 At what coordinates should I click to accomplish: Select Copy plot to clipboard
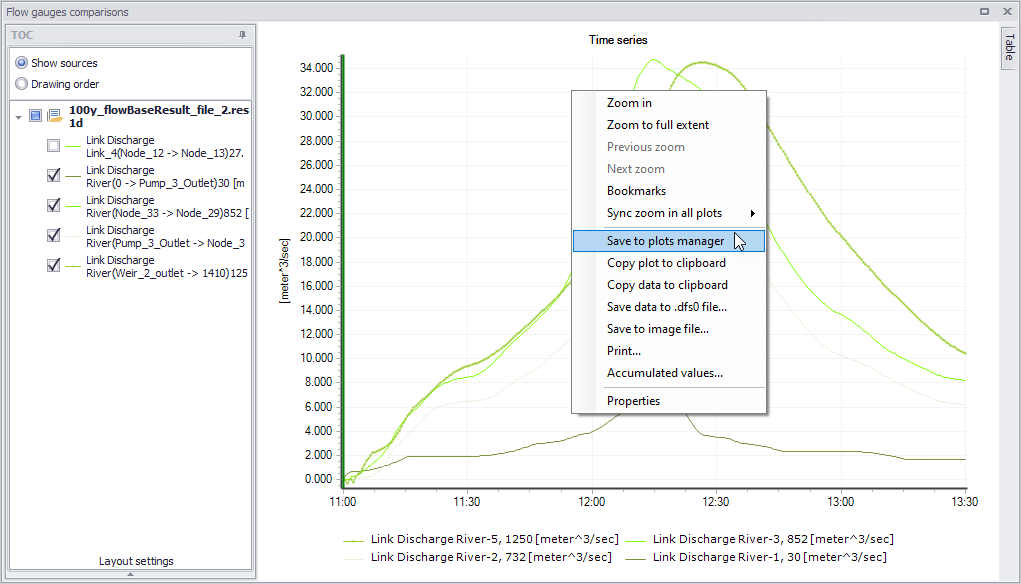click(669, 263)
